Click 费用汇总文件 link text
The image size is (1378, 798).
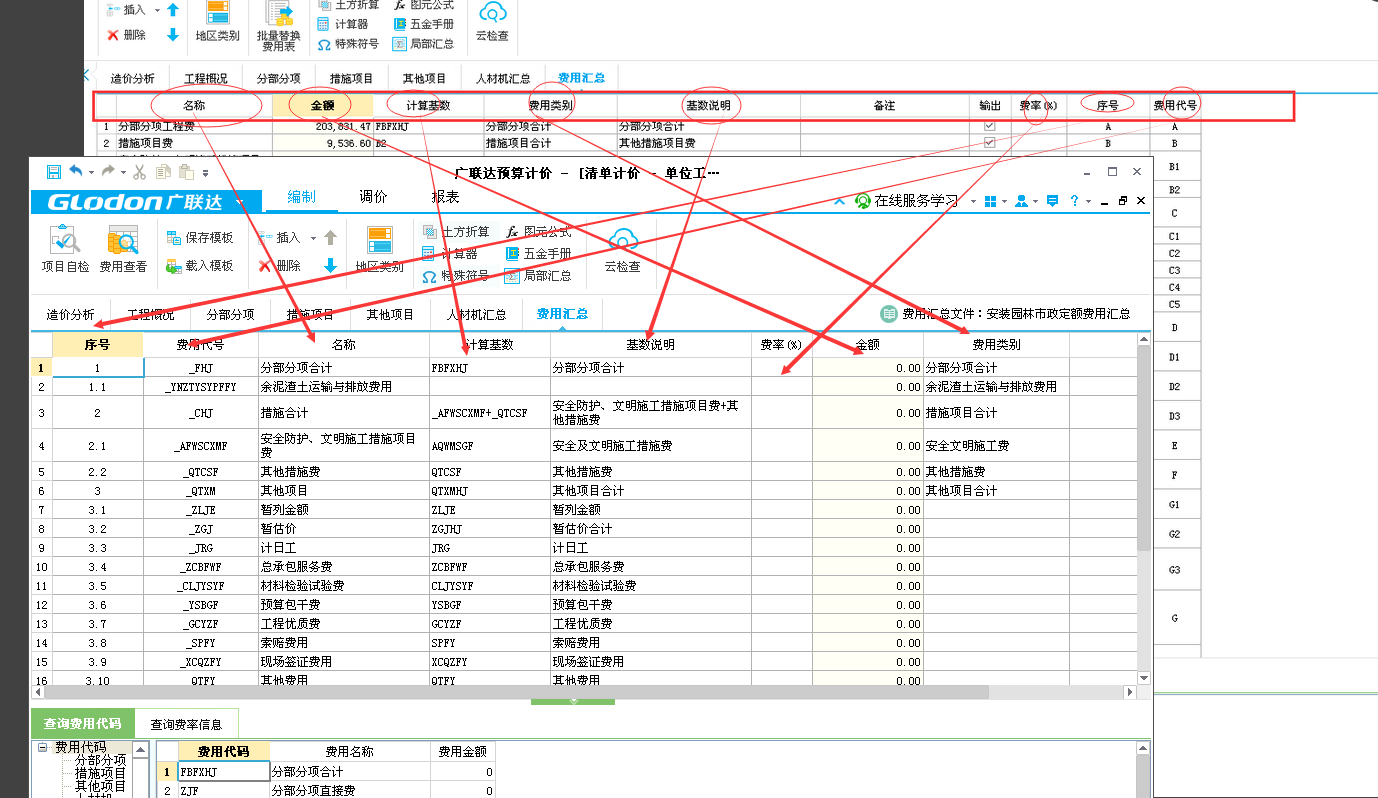1017,314
